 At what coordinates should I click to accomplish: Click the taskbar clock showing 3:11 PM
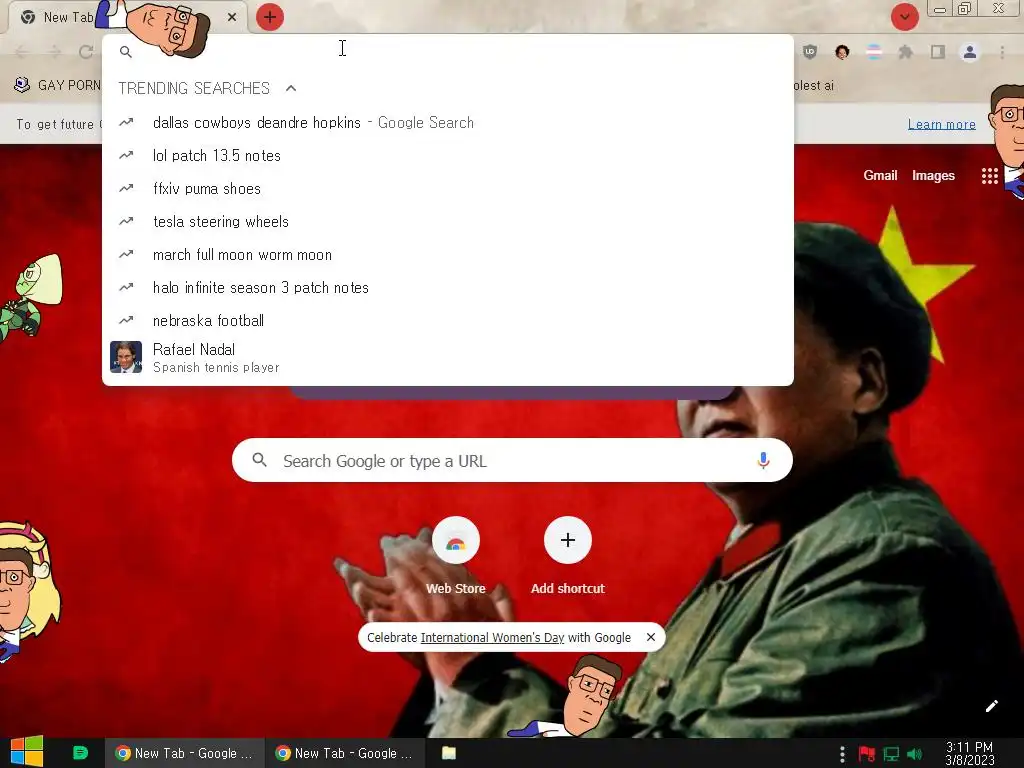pyautogui.click(x=969, y=753)
